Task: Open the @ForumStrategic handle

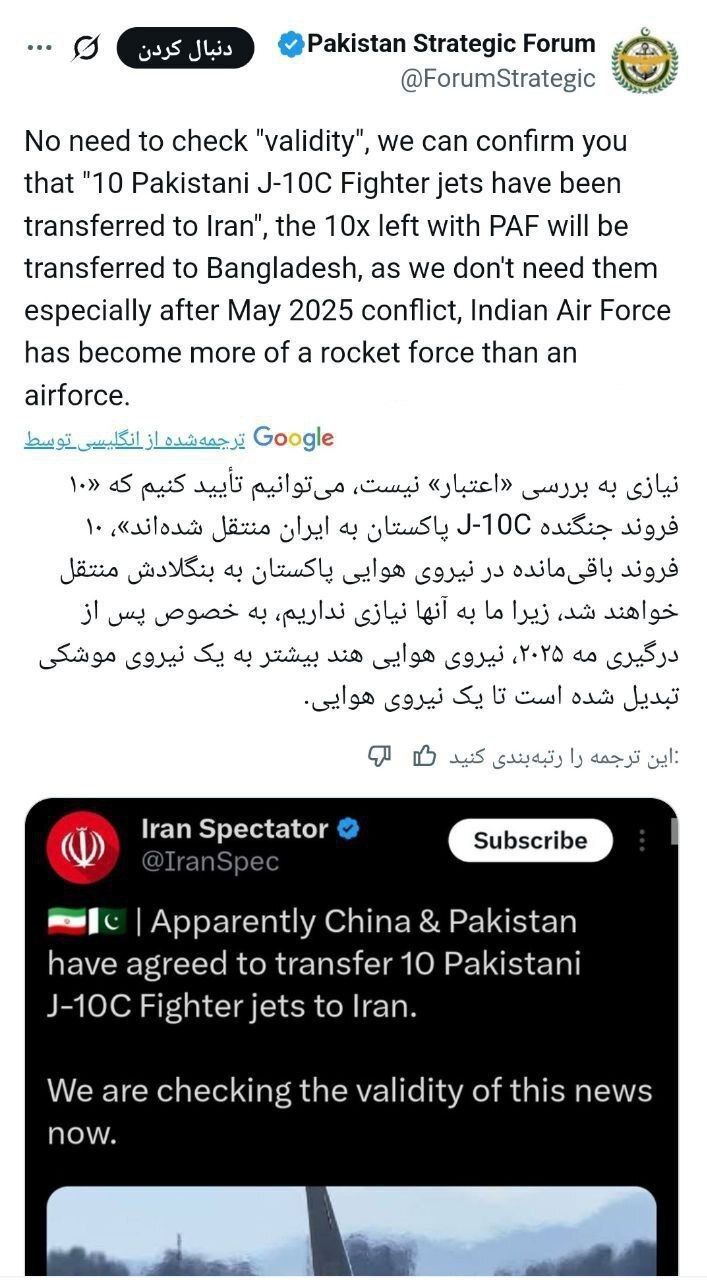Action: (497, 79)
